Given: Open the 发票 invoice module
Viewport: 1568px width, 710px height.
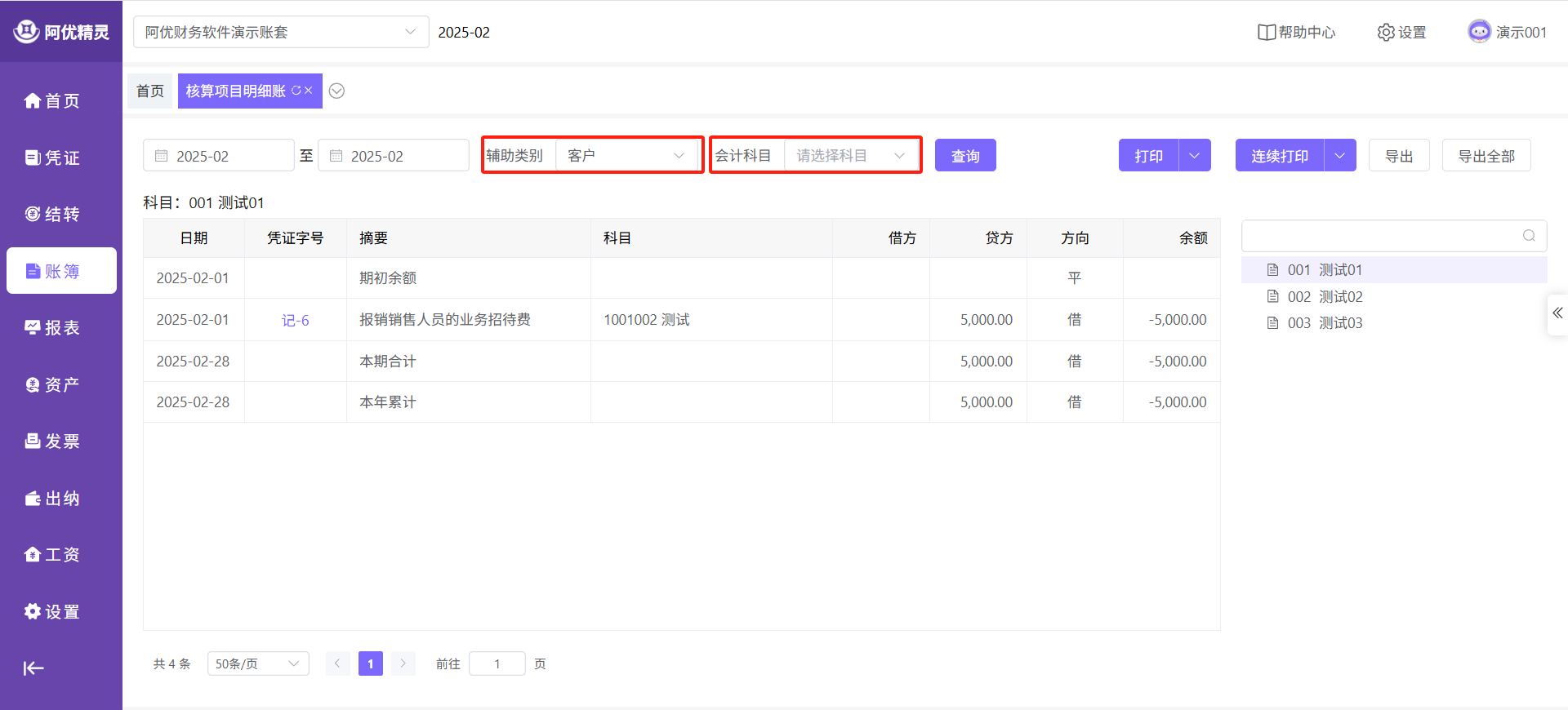Looking at the screenshot, I should pos(53,441).
